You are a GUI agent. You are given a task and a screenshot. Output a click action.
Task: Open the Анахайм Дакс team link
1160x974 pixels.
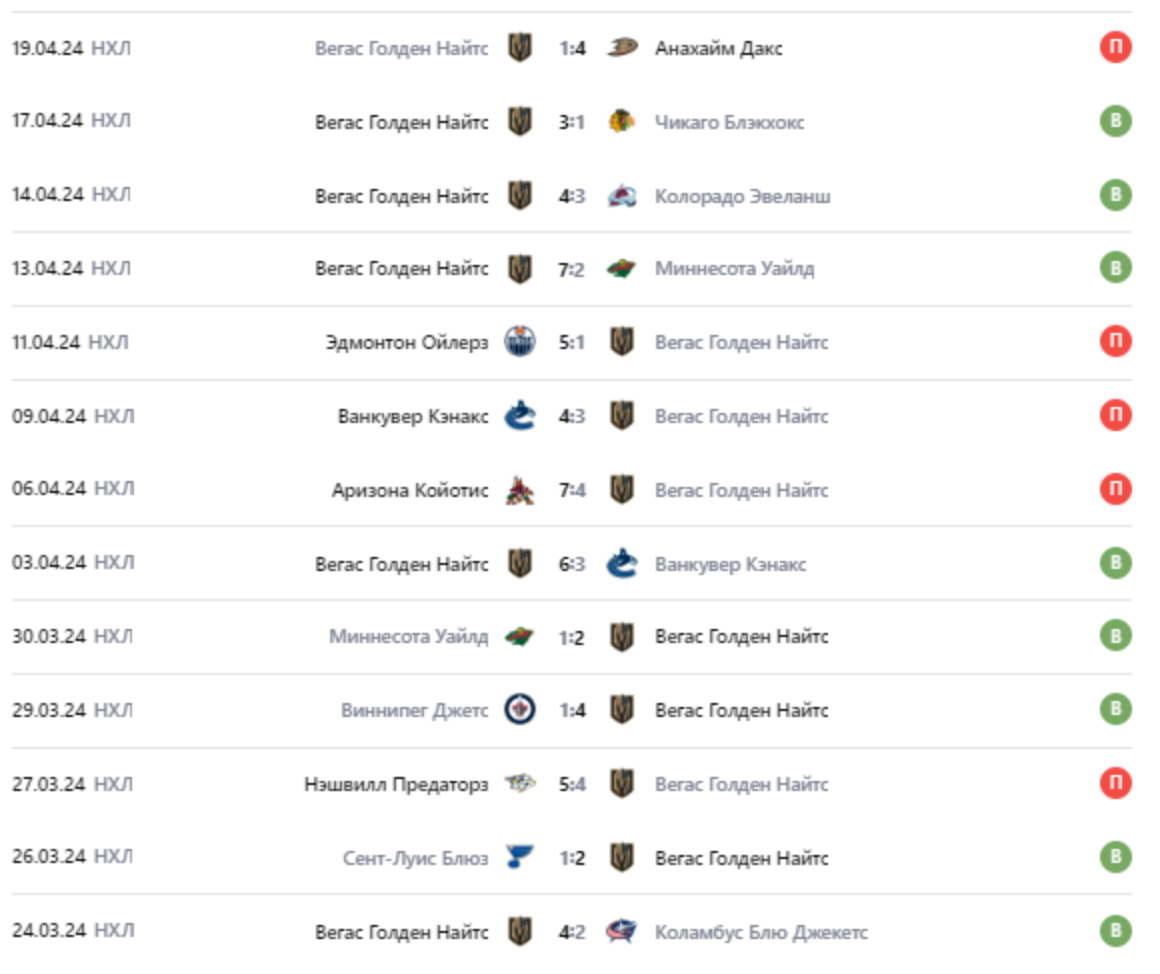(x=718, y=48)
